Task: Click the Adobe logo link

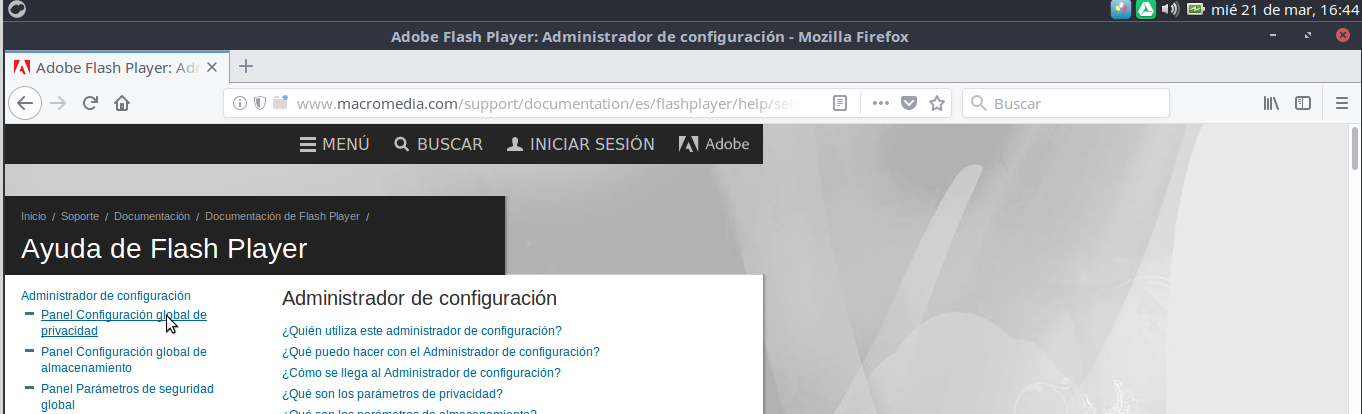Action: click(x=714, y=144)
